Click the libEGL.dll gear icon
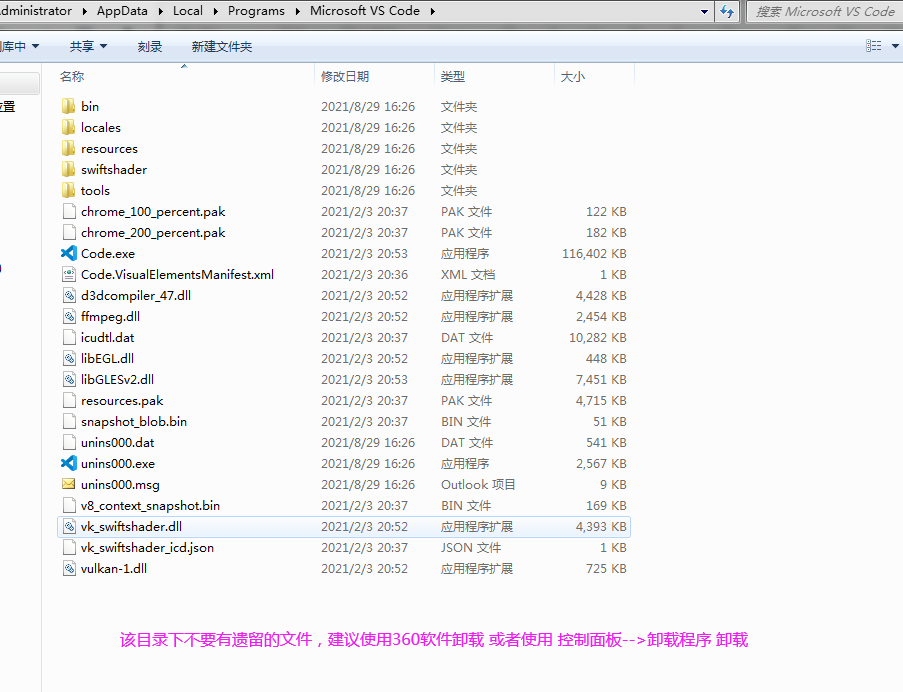Viewport: 903px width, 692px height. tap(70, 358)
